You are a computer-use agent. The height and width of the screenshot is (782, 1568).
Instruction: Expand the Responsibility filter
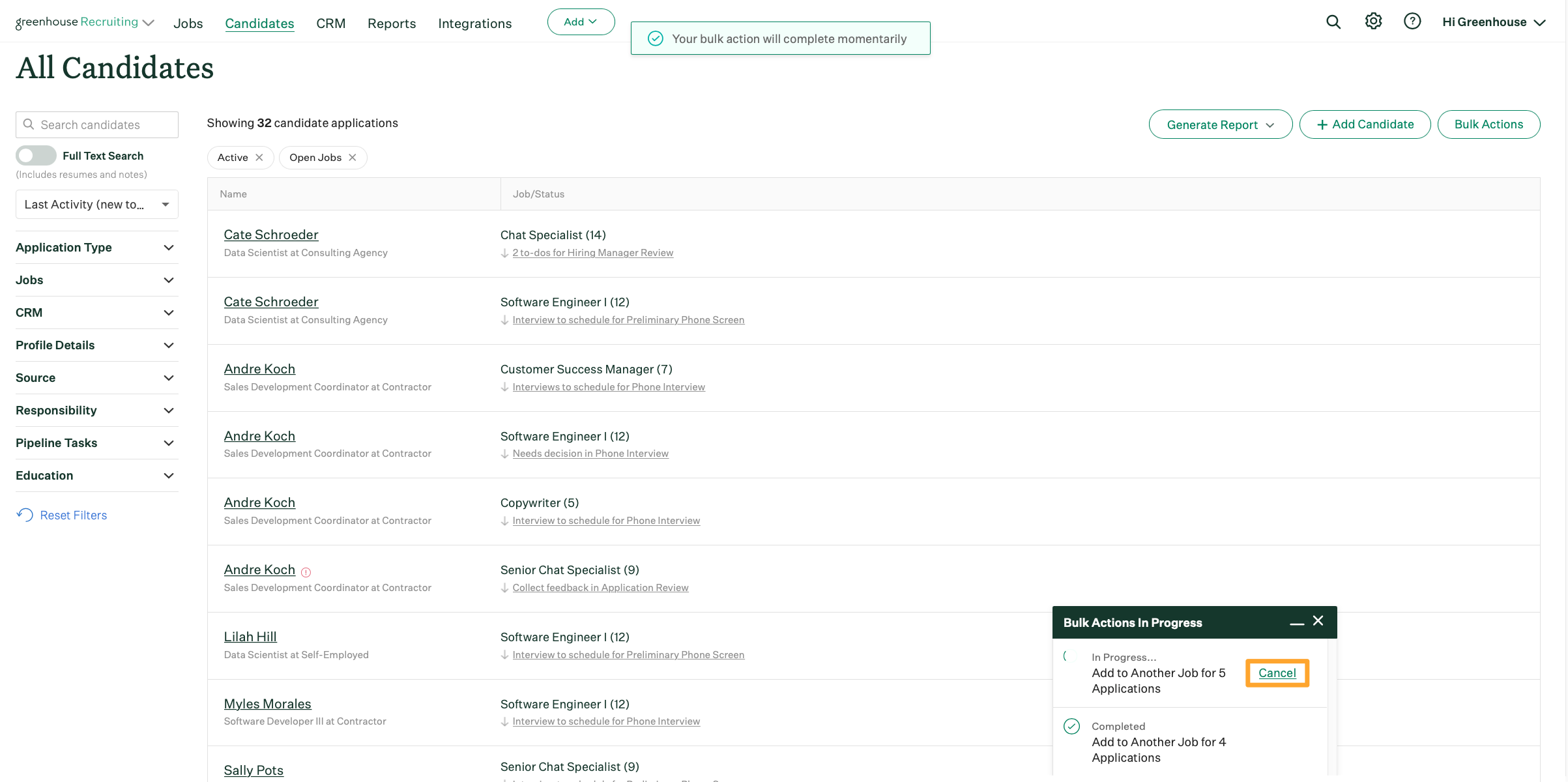97,411
